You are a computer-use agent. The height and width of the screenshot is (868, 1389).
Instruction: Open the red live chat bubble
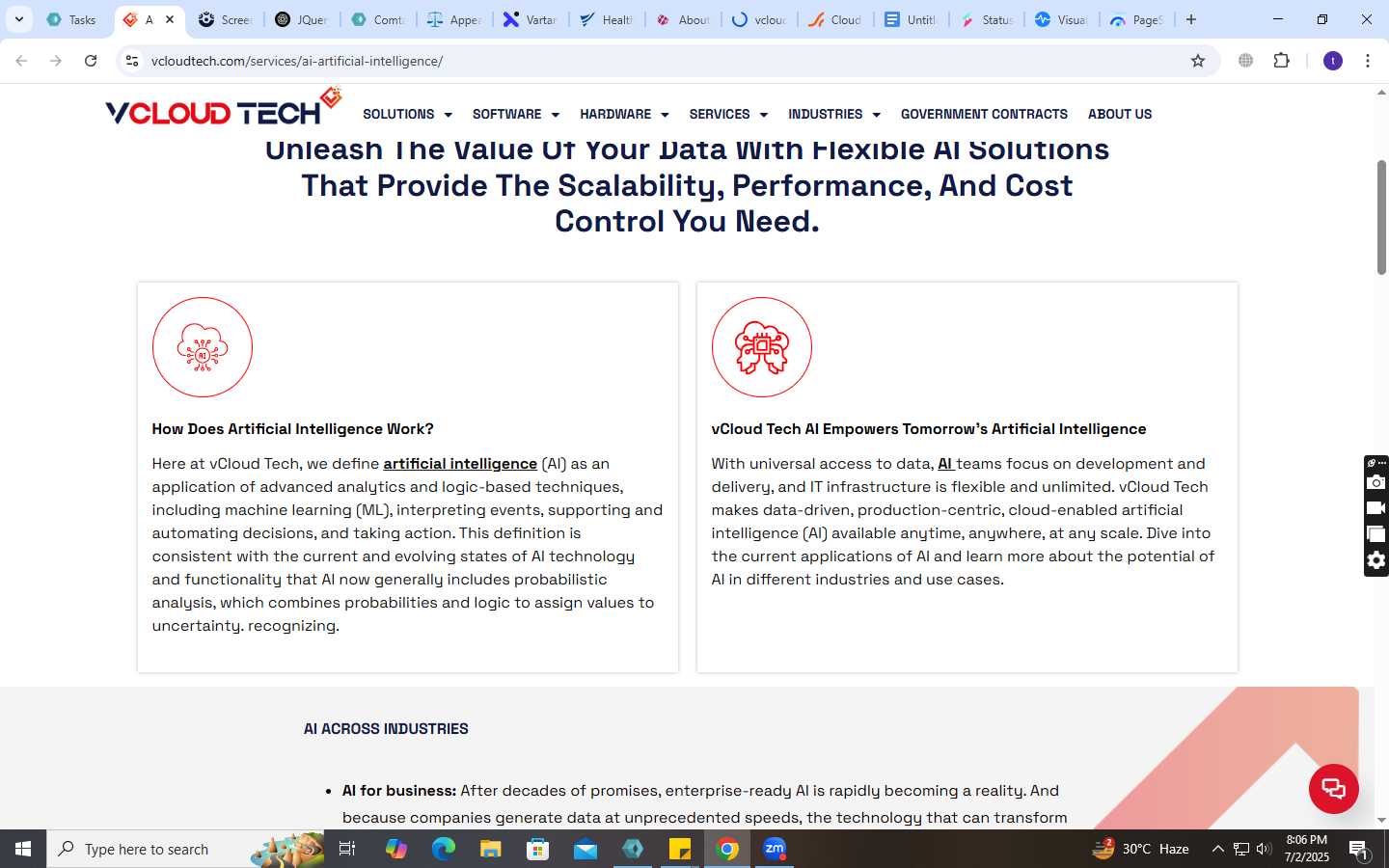pyautogui.click(x=1333, y=789)
